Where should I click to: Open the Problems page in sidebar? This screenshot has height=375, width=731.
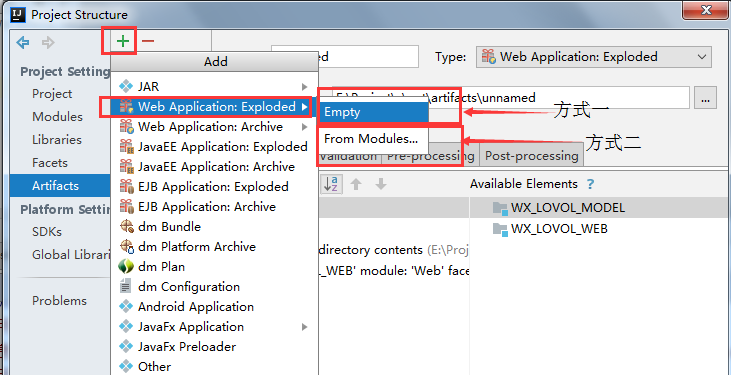59,301
